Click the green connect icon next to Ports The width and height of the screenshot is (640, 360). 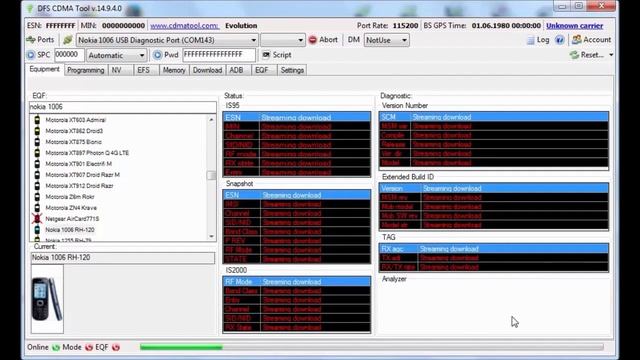67,40
